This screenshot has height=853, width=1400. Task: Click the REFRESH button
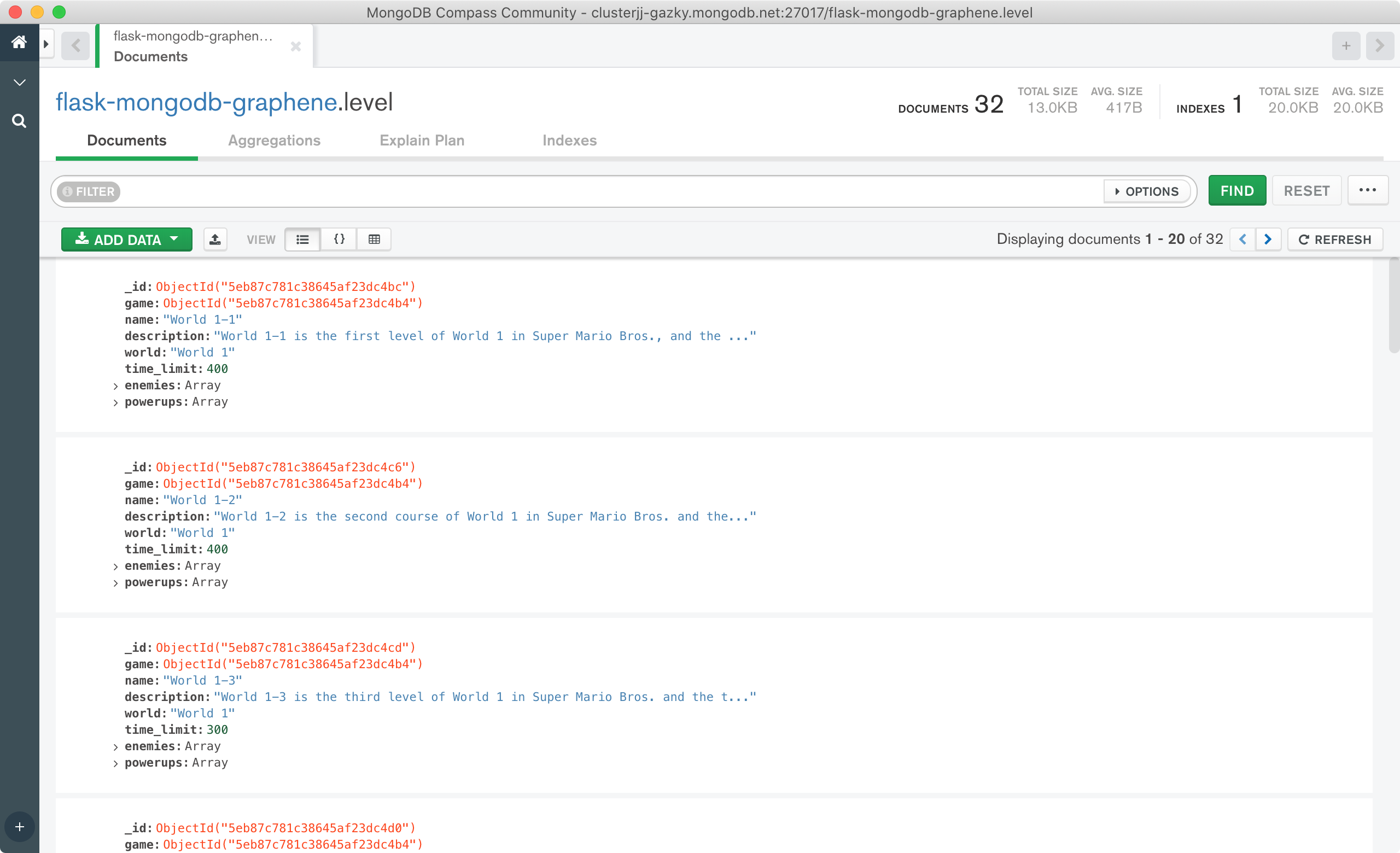(1335, 239)
